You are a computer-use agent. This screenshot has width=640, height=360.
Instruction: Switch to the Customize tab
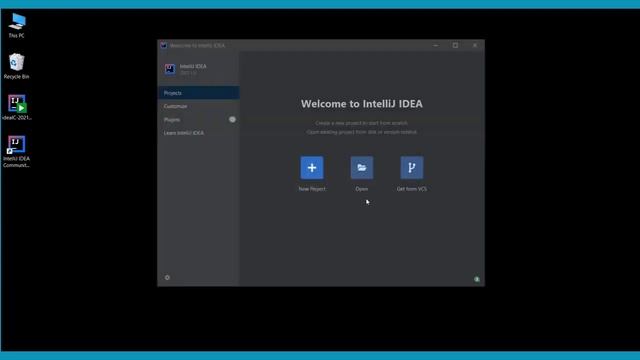pos(198,106)
